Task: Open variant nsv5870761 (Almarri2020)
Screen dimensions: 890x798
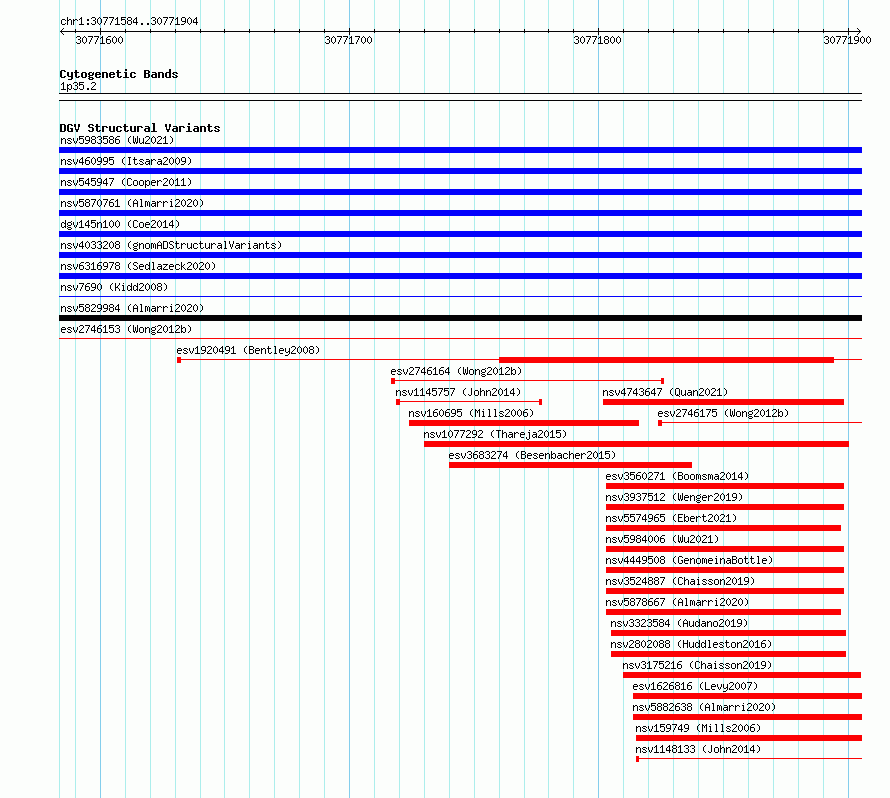Action: pos(132,203)
